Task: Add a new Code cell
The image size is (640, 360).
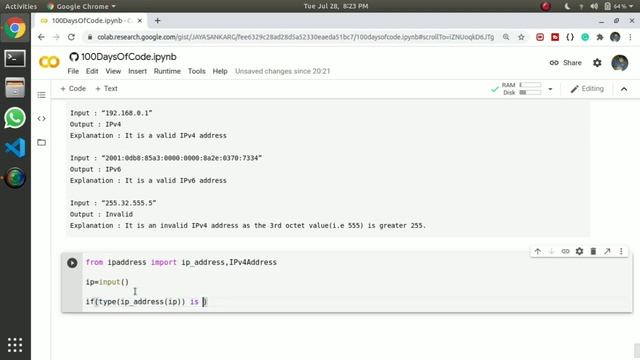Action: pos(73,89)
